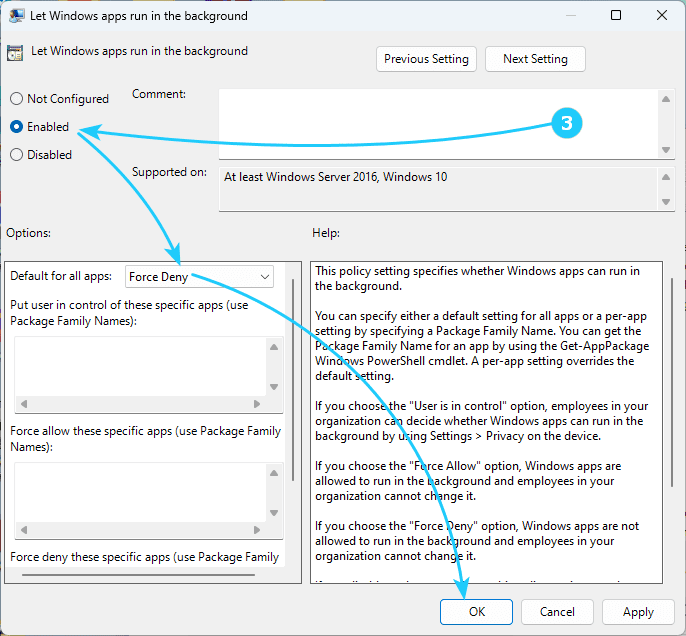Maximize the policy settings window
Image resolution: width=686 pixels, height=636 pixels.
[615, 16]
